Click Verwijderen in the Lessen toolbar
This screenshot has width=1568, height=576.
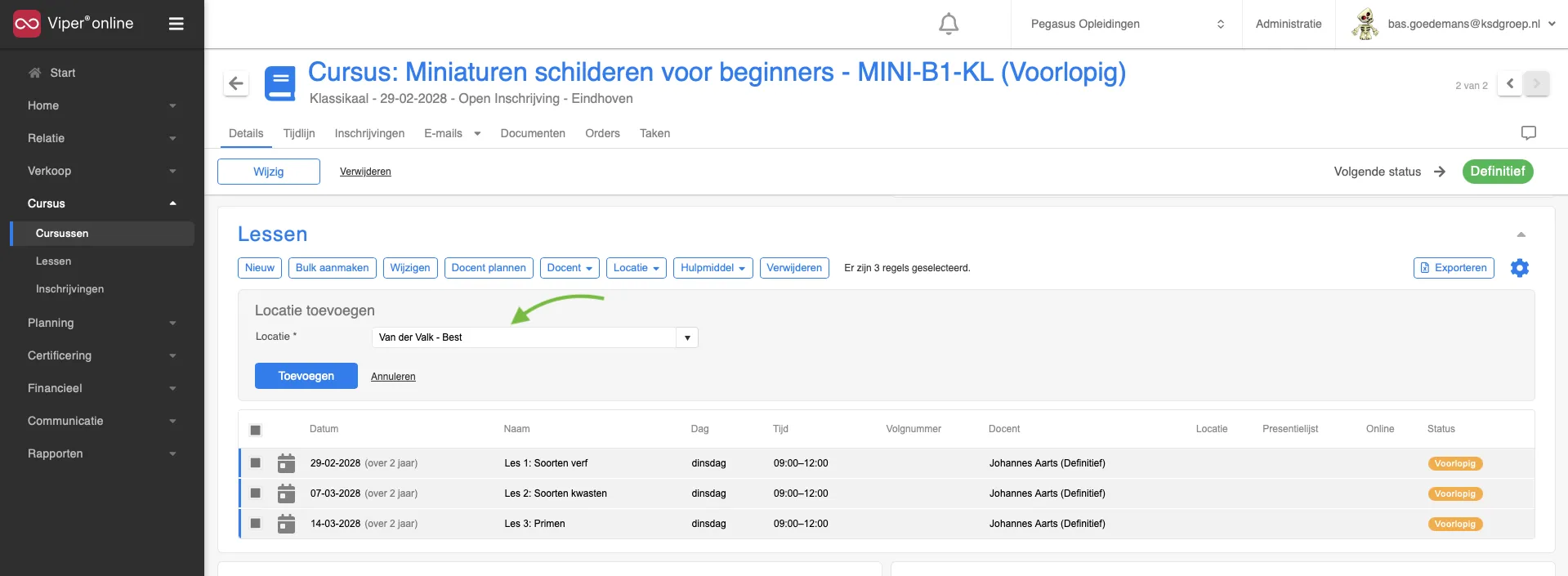click(794, 268)
